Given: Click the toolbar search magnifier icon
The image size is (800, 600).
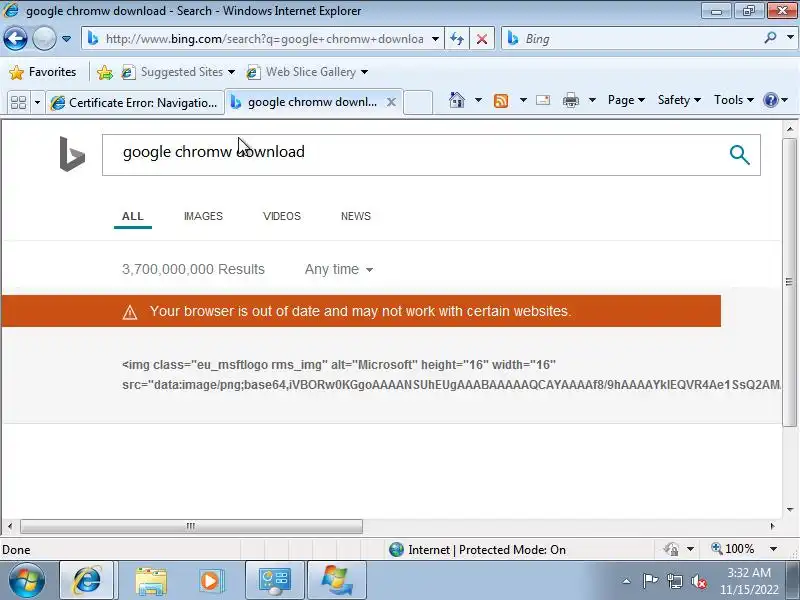Looking at the screenshot, I should tap(770, 38).
